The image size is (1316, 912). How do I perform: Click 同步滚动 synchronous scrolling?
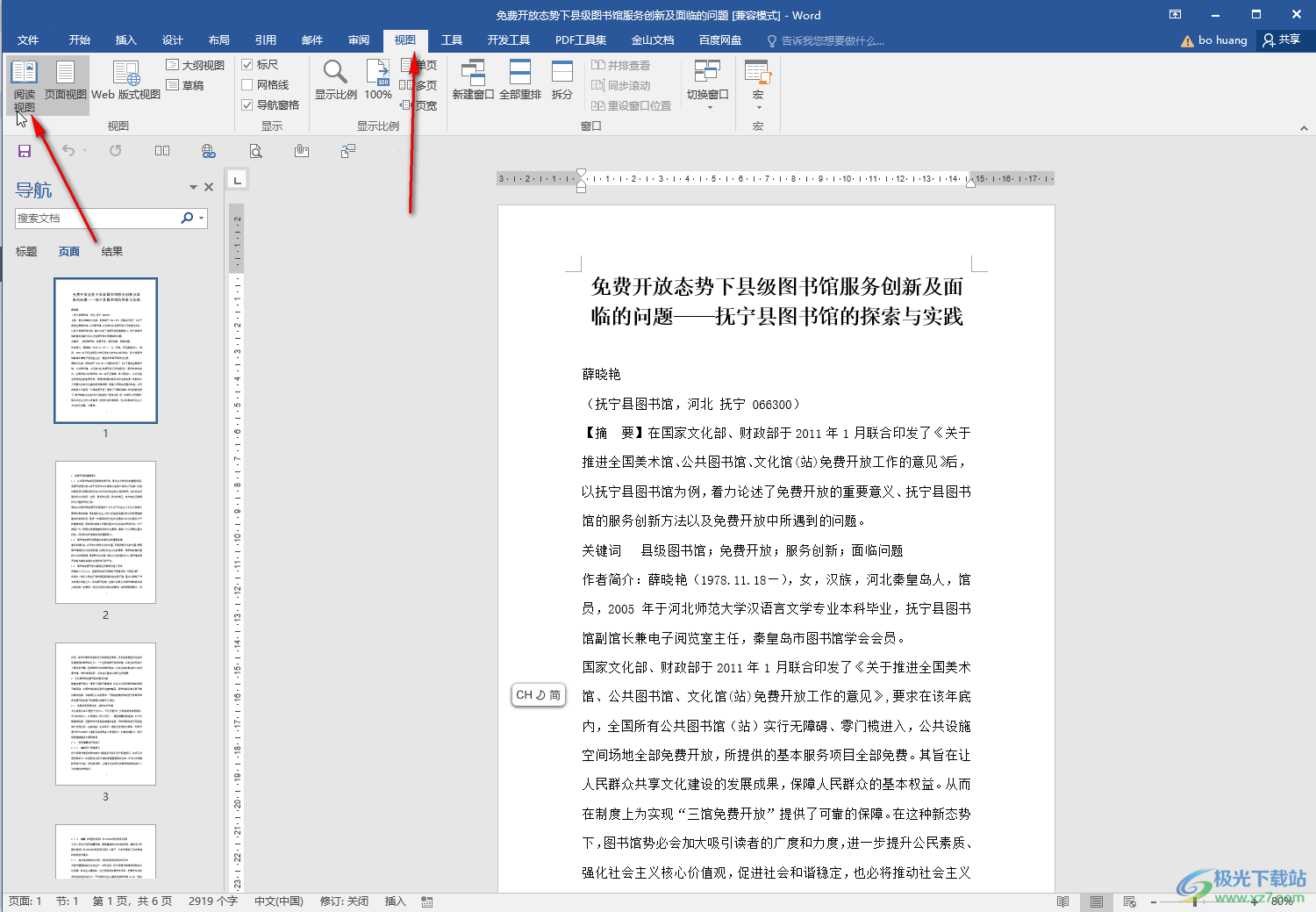click(621, 85)
